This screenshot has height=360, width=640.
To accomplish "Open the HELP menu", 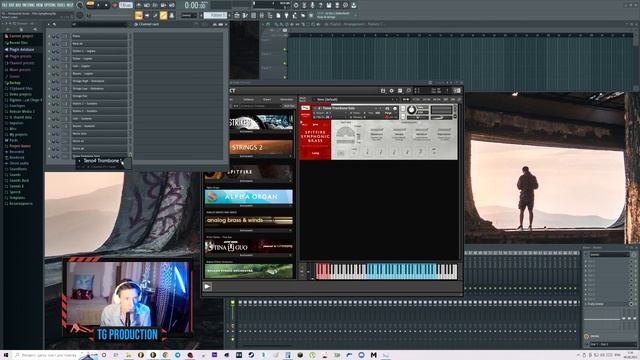I will pyautogui.click(x=71, y=5).
